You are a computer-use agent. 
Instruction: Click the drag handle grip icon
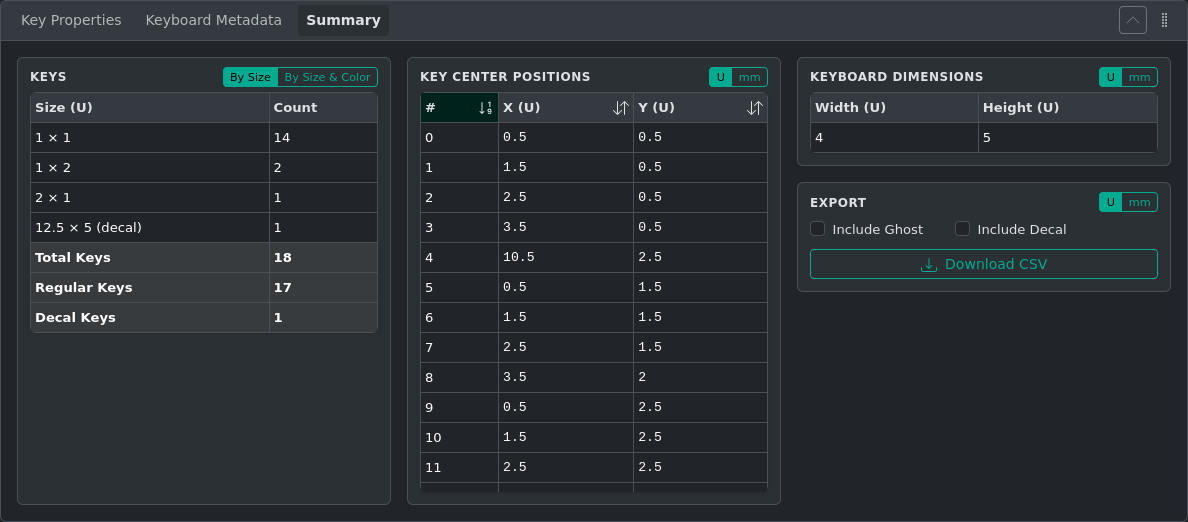pyautogui.click(x=1164, y=20)
